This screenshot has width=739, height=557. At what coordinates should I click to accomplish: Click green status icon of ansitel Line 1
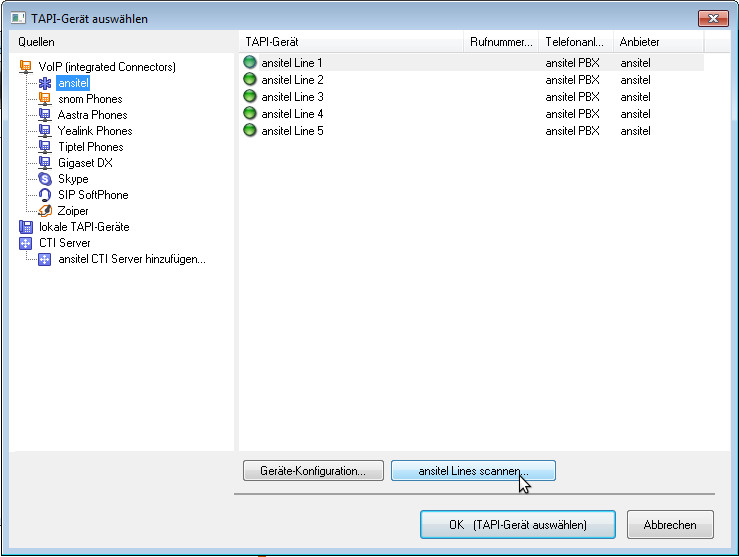(250, 62)
